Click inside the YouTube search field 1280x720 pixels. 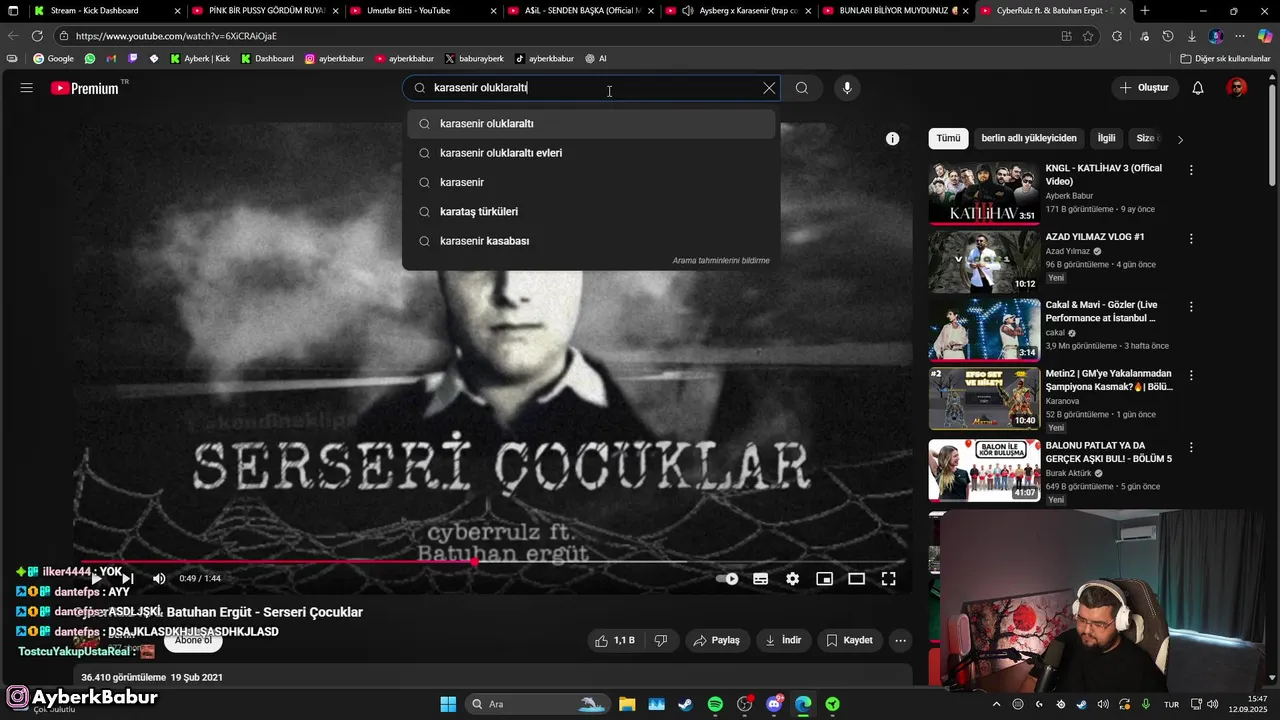click(x=590, y=88)
